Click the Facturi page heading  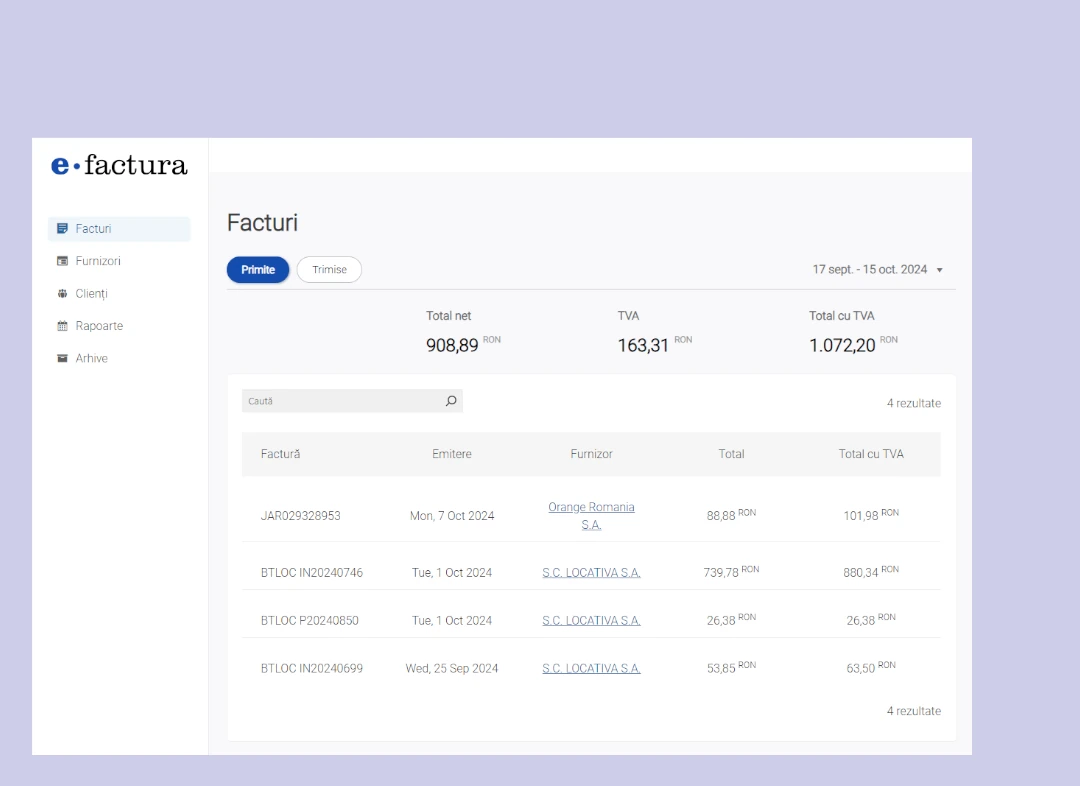click(262, 223)
